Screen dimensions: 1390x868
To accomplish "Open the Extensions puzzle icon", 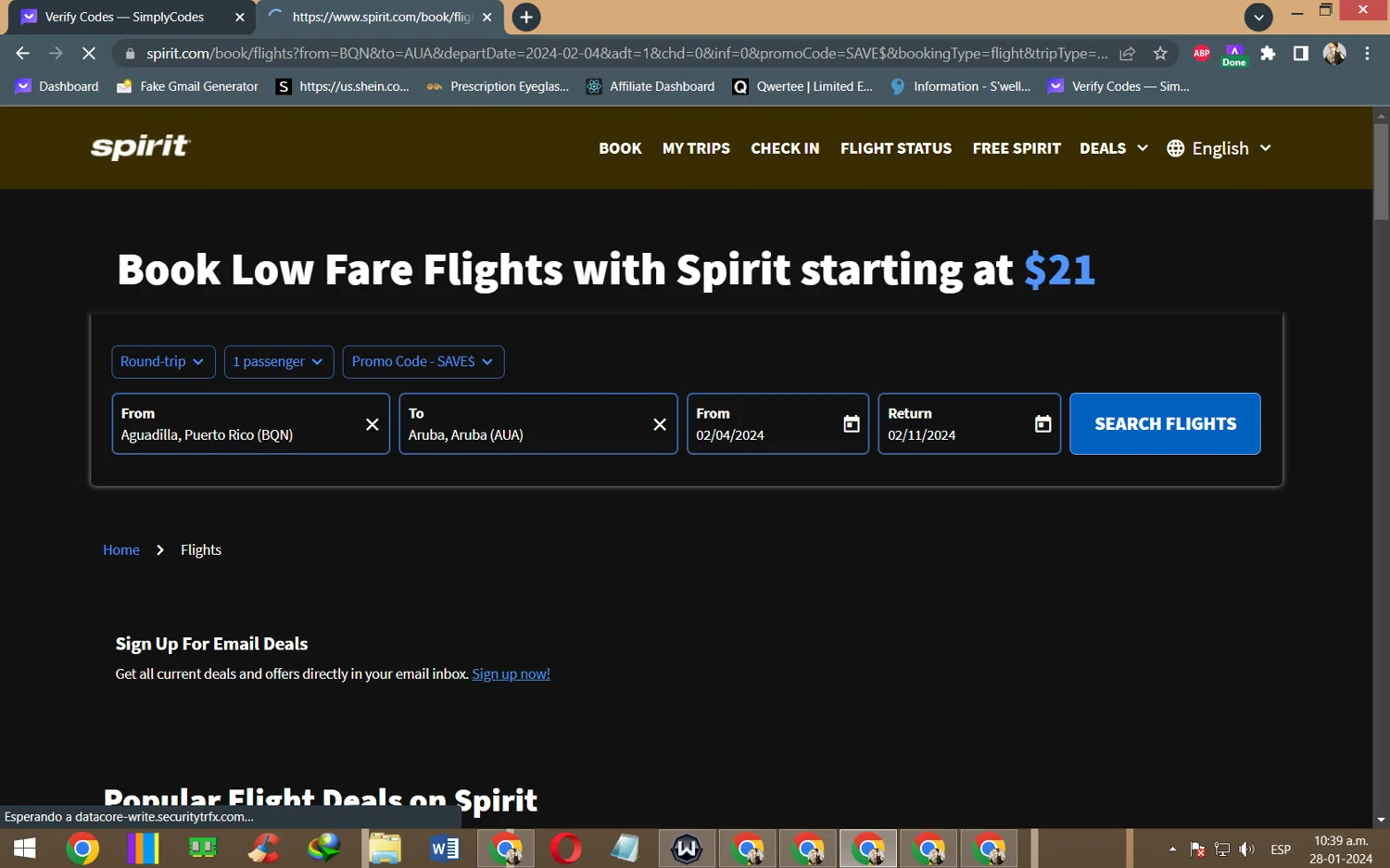I will coord(1268,54).
